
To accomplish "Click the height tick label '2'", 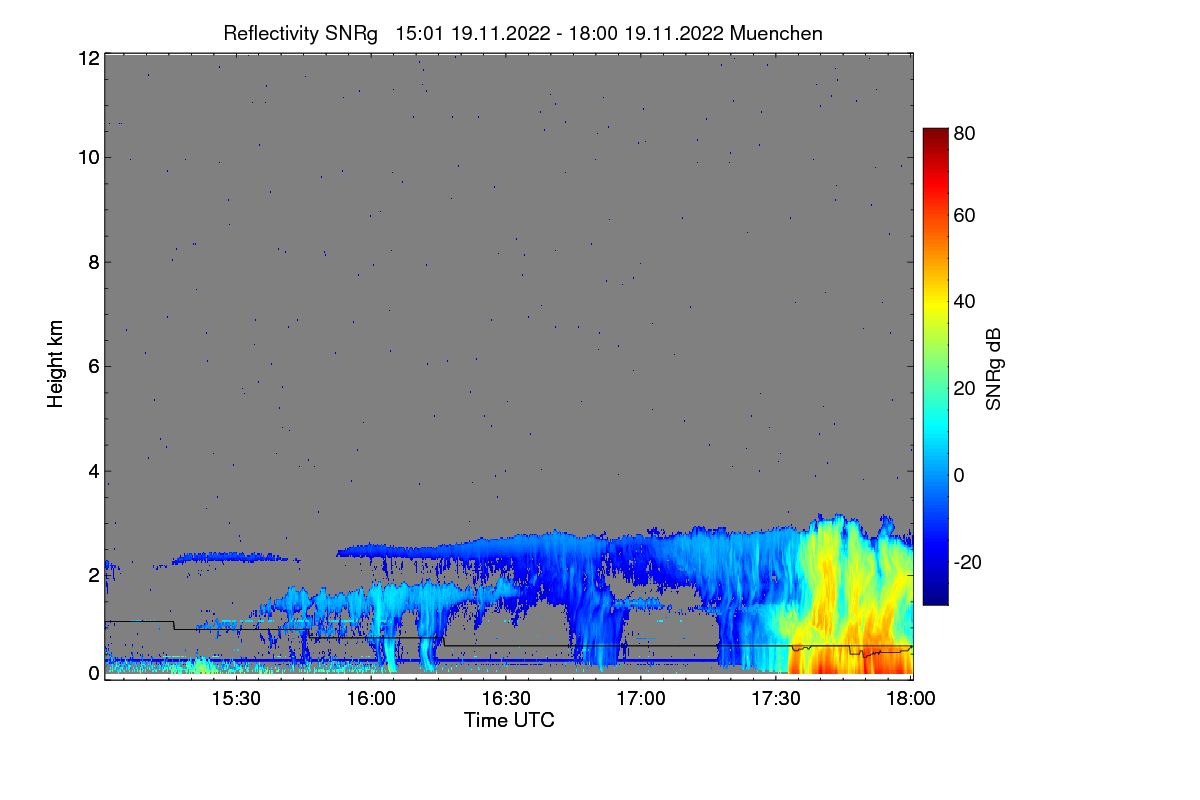I will click(93, 575).
